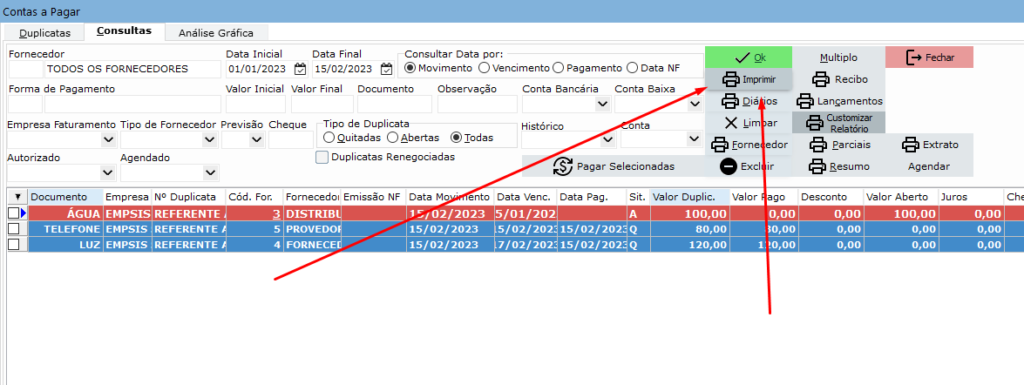
Task: Open the Histórico dropdown
Action: point(607,139)
